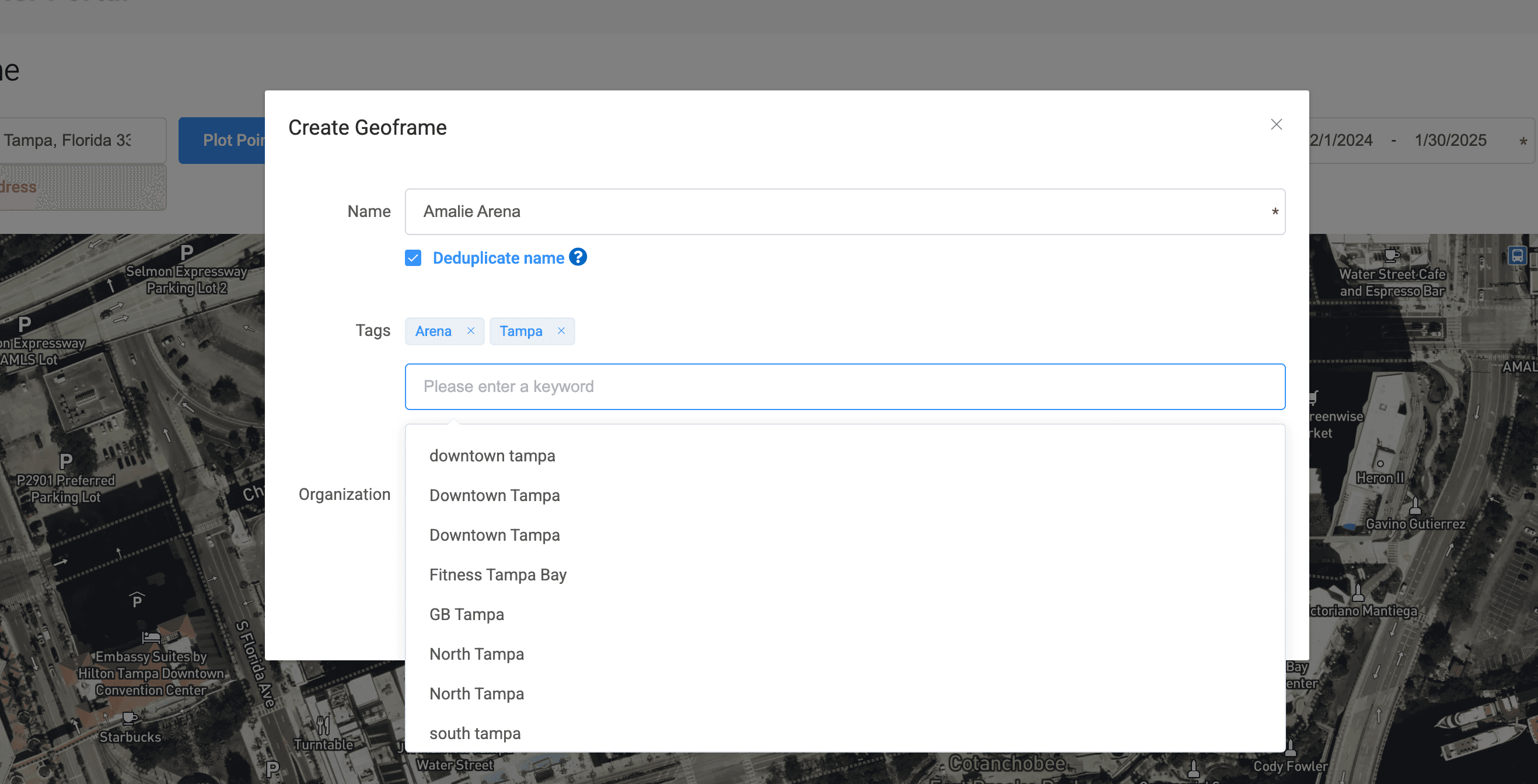
Task: Close the Create Geoframe dialog
Action: point(1276,124)
